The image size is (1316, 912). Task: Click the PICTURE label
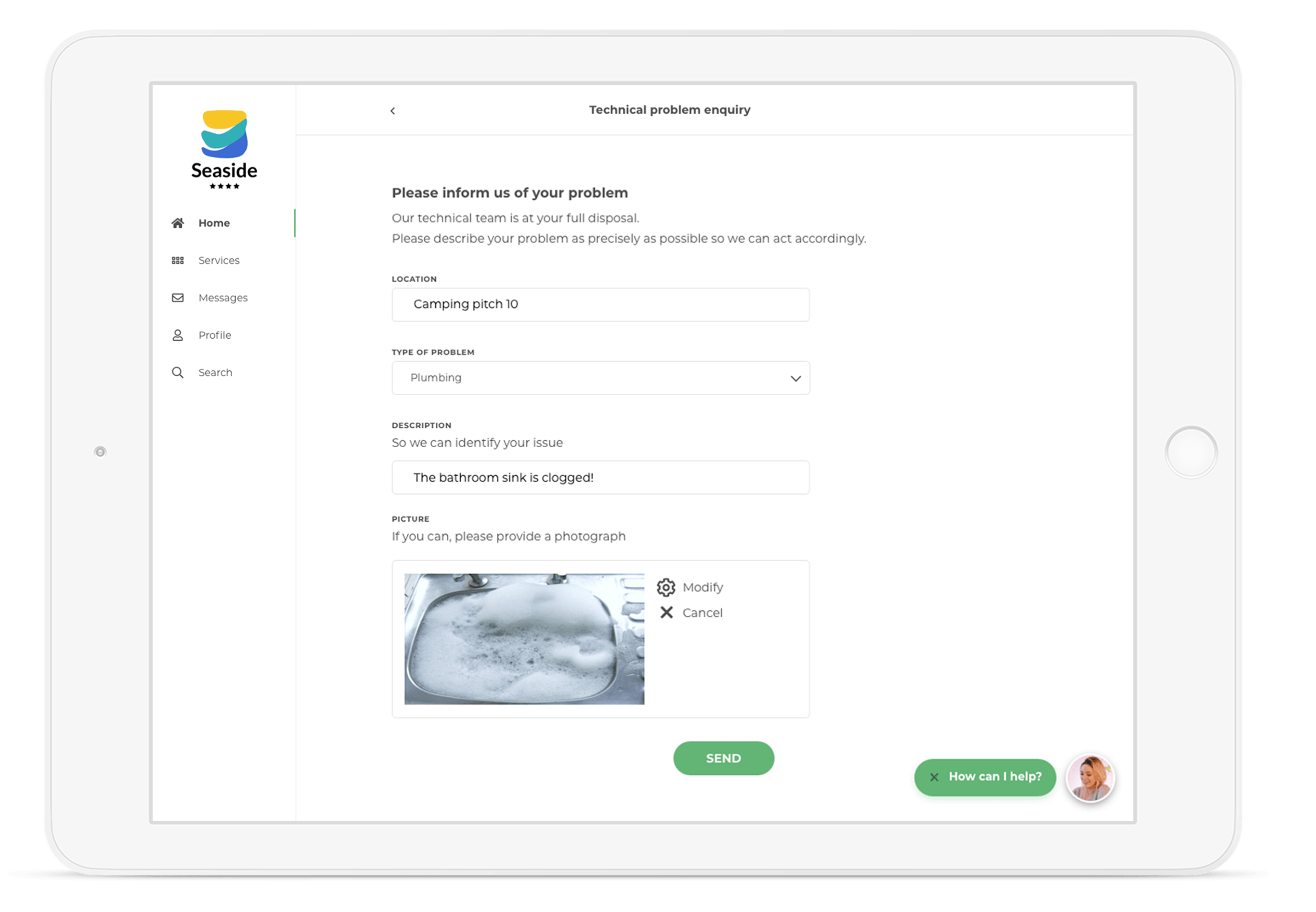coord(410,519)
